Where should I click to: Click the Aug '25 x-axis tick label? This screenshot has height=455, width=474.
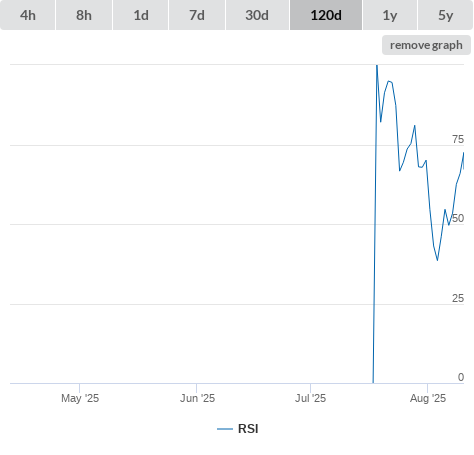point(428,398)
